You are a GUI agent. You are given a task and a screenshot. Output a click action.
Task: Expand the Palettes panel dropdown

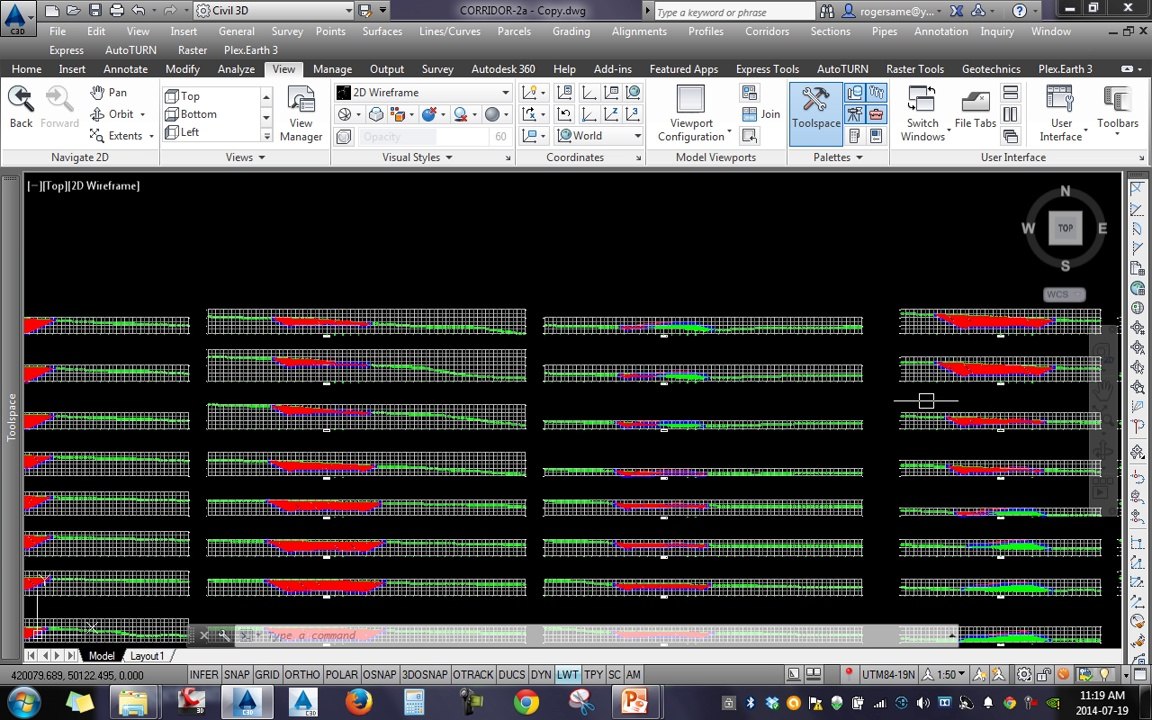[838, 157]
